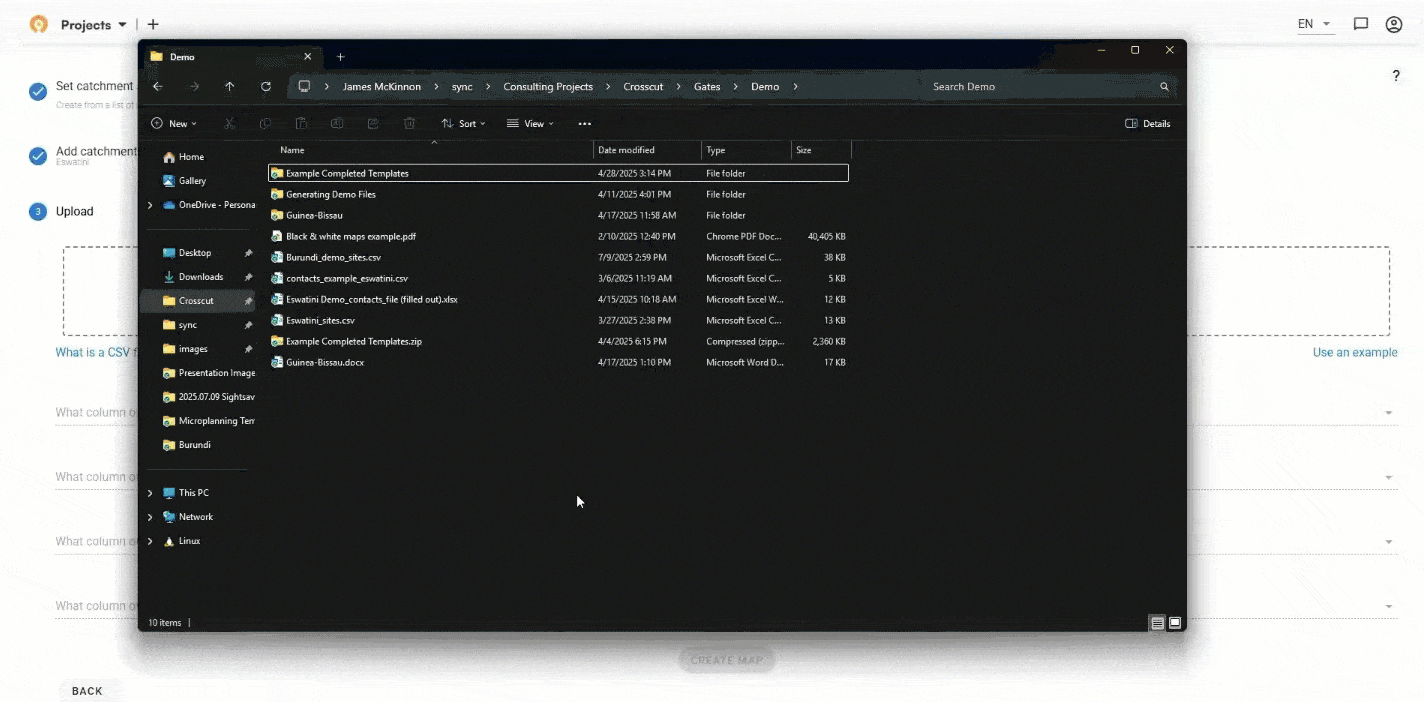Open the user account profile icon
Screen dimensions: 1424x702
coord(1394,24)
